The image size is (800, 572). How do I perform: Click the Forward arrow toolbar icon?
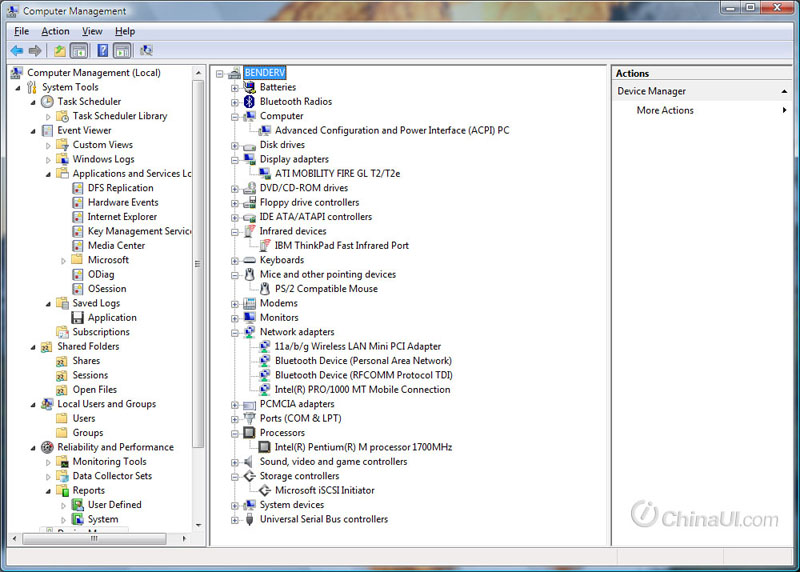(x=35, y=51)
